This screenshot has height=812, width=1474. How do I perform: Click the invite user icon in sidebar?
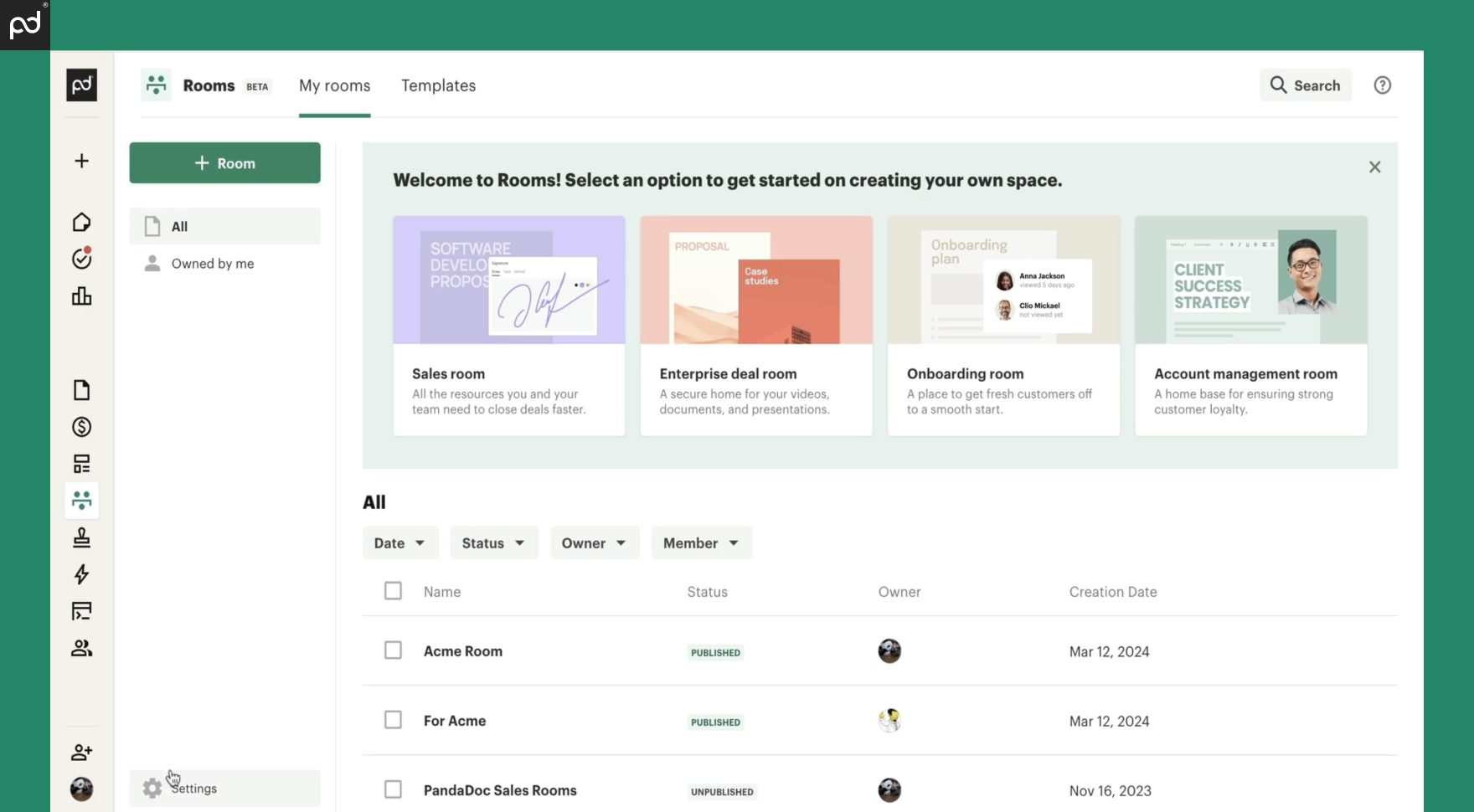point(81,752)
